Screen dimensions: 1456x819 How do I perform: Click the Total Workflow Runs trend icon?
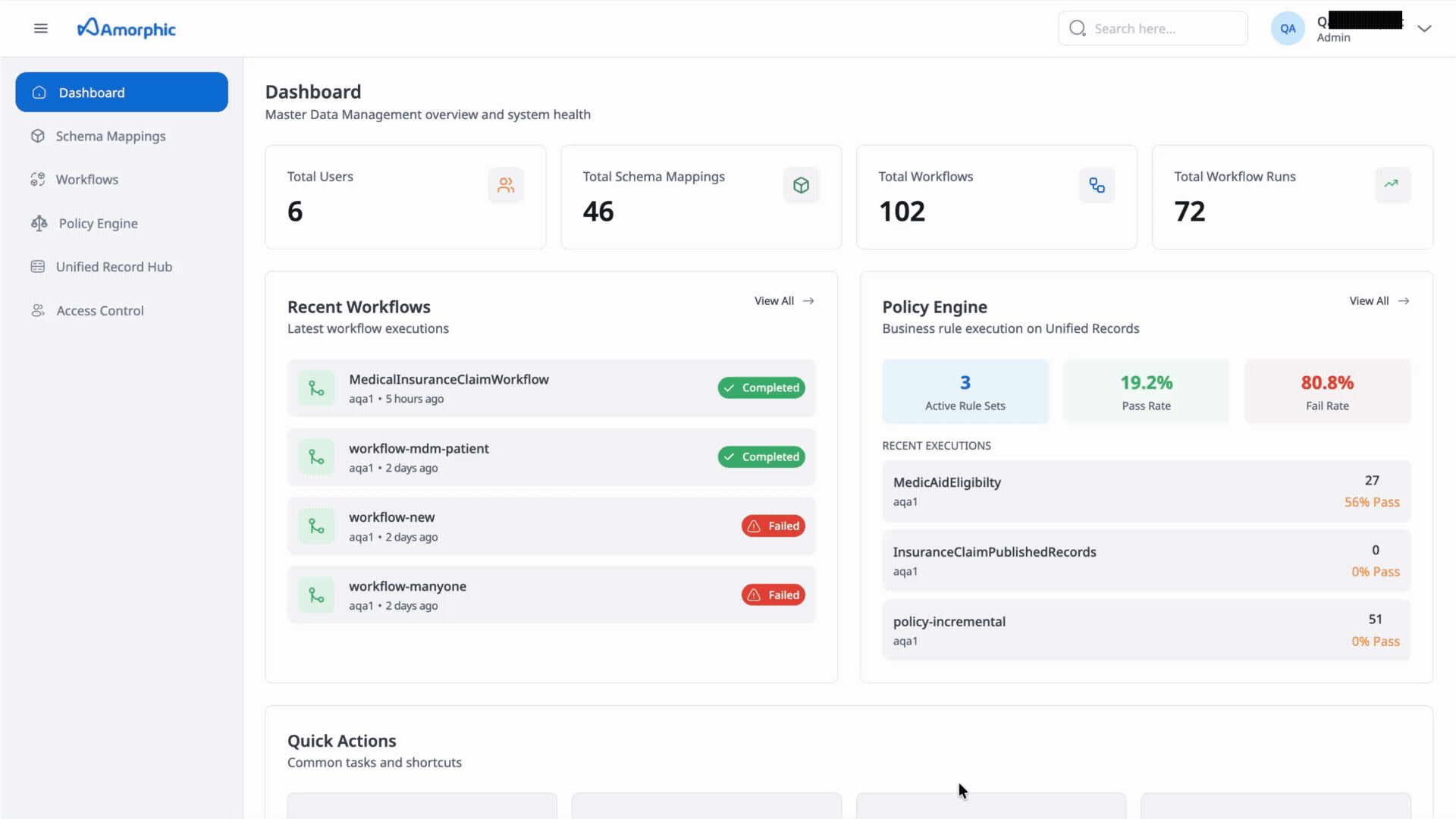1392,184
